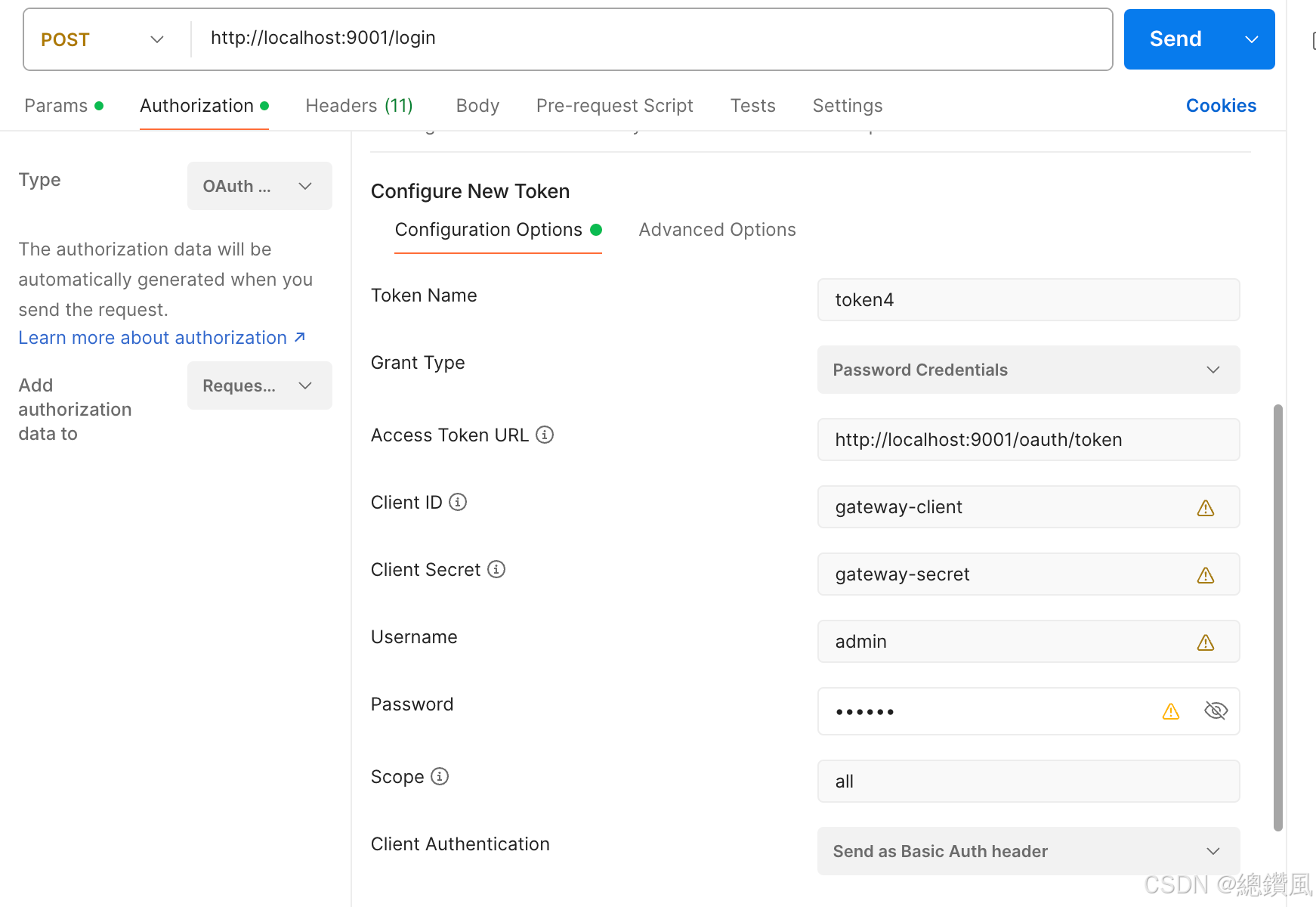Click the info icon beside Access Token URL
This screenshot has height=907, width=1316.
(545, 435)
